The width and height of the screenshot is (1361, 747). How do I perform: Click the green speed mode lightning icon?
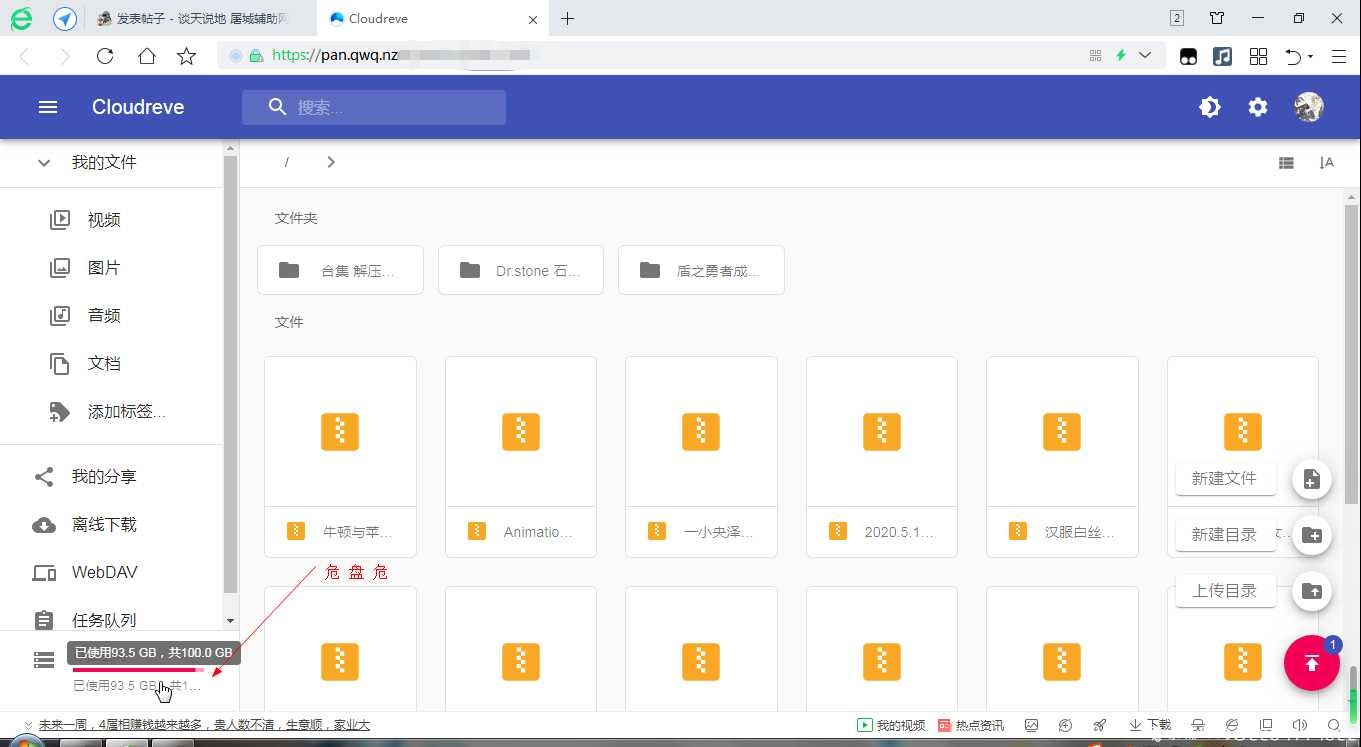click(1121, 56)
